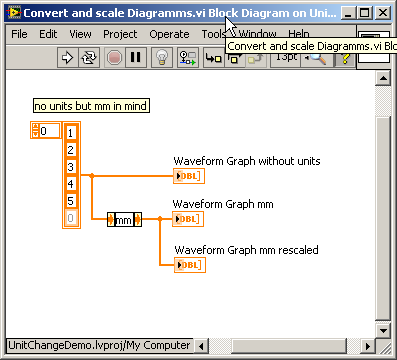Image resolution: width=397 pixels, height=360 pixels.
Task: Click 'Waveform Graph mm rescaled' label
Action: coord(246,250)
